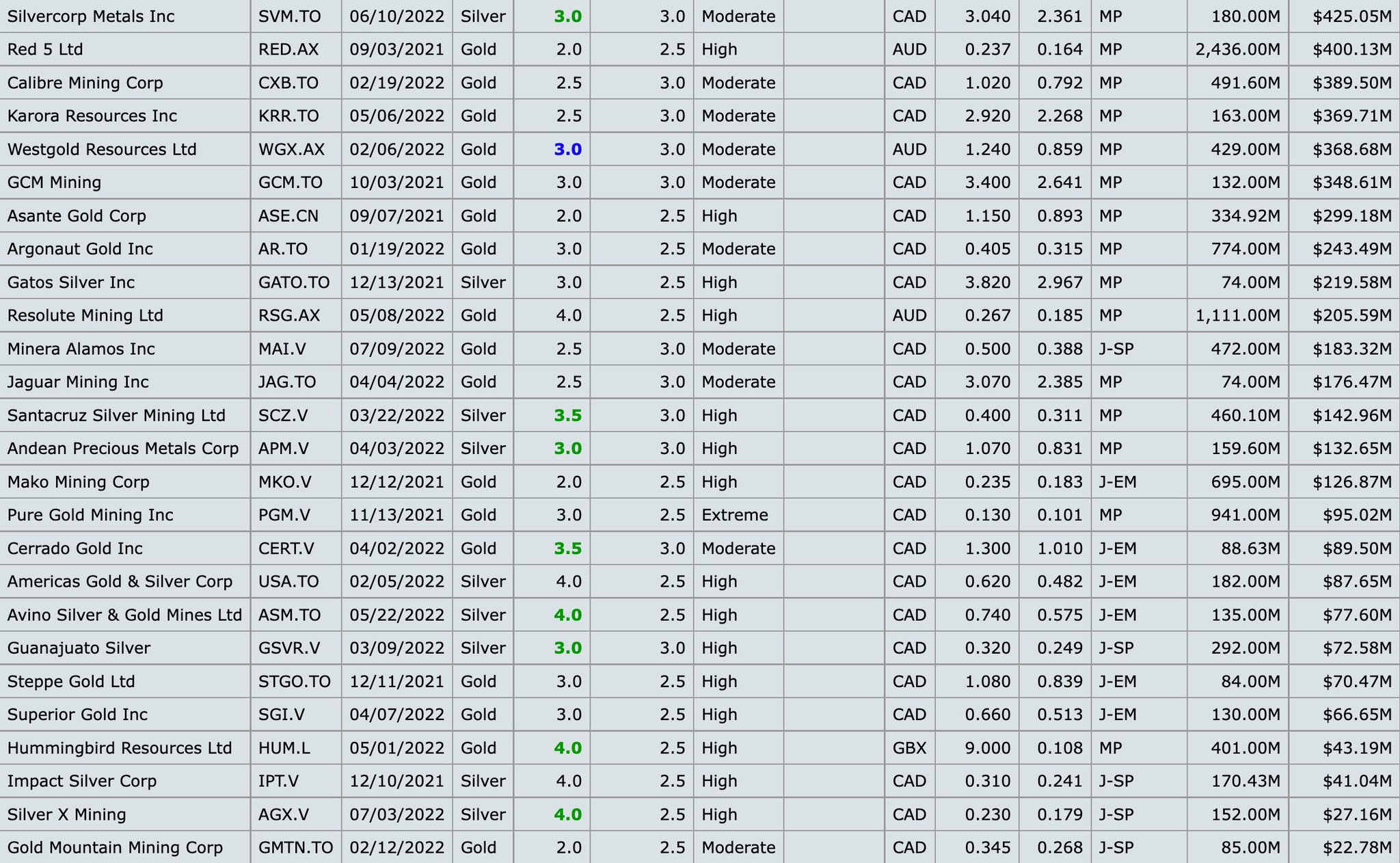
Task: Select Cerrado Gold Inc green 3.5 rating
Action: pos(567,548)
